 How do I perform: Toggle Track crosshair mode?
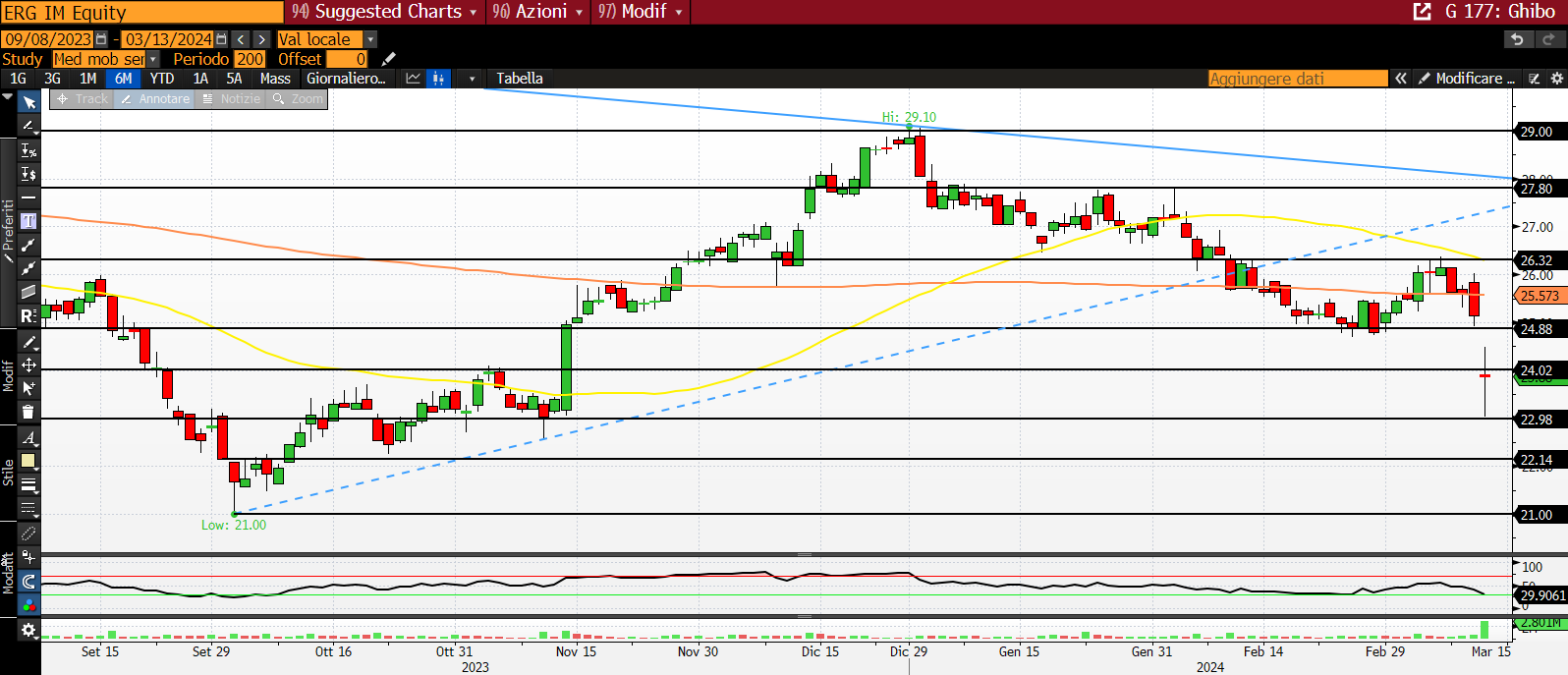click(x=83, y=99)
